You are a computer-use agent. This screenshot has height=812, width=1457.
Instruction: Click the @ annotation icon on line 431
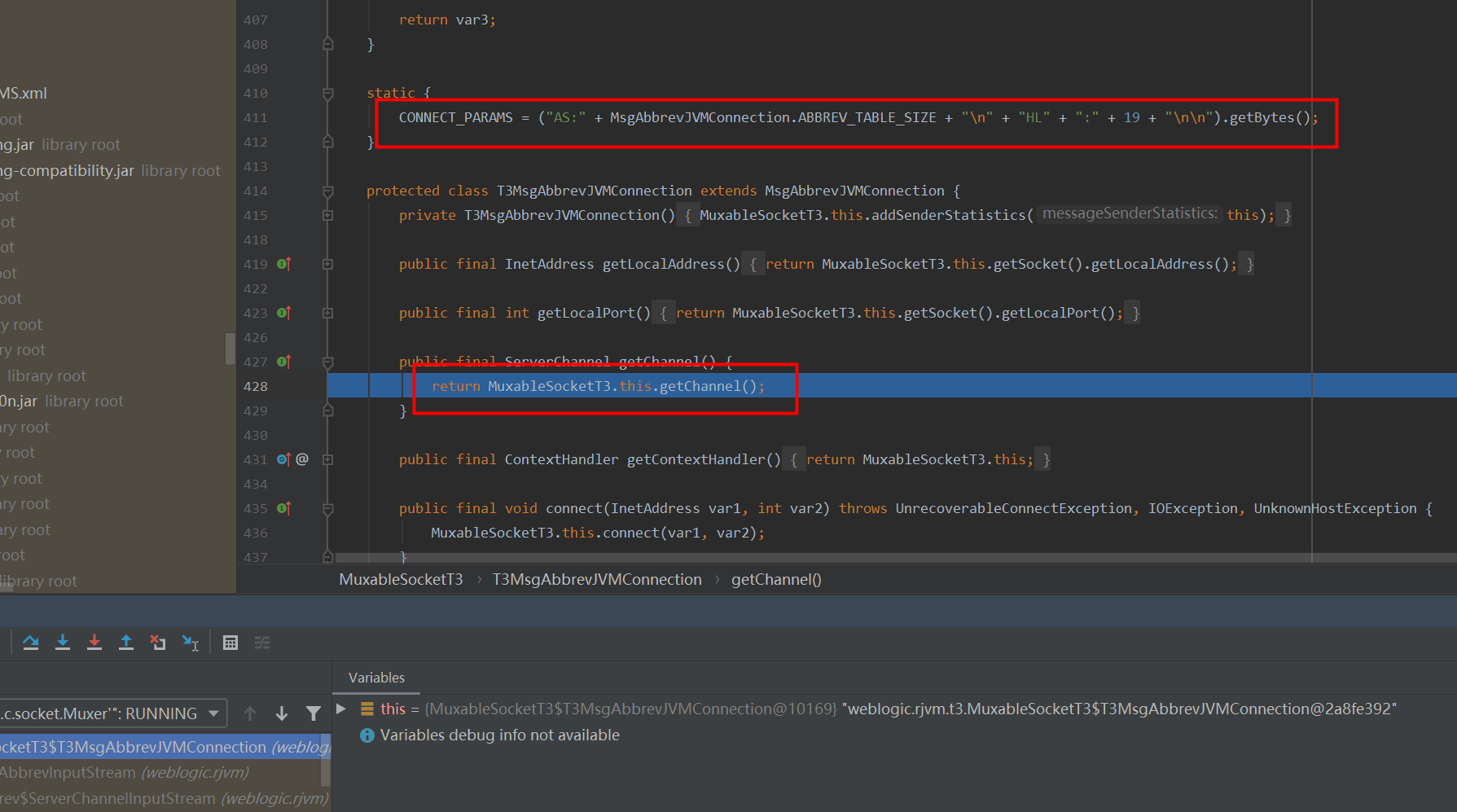tap(302, 459)
